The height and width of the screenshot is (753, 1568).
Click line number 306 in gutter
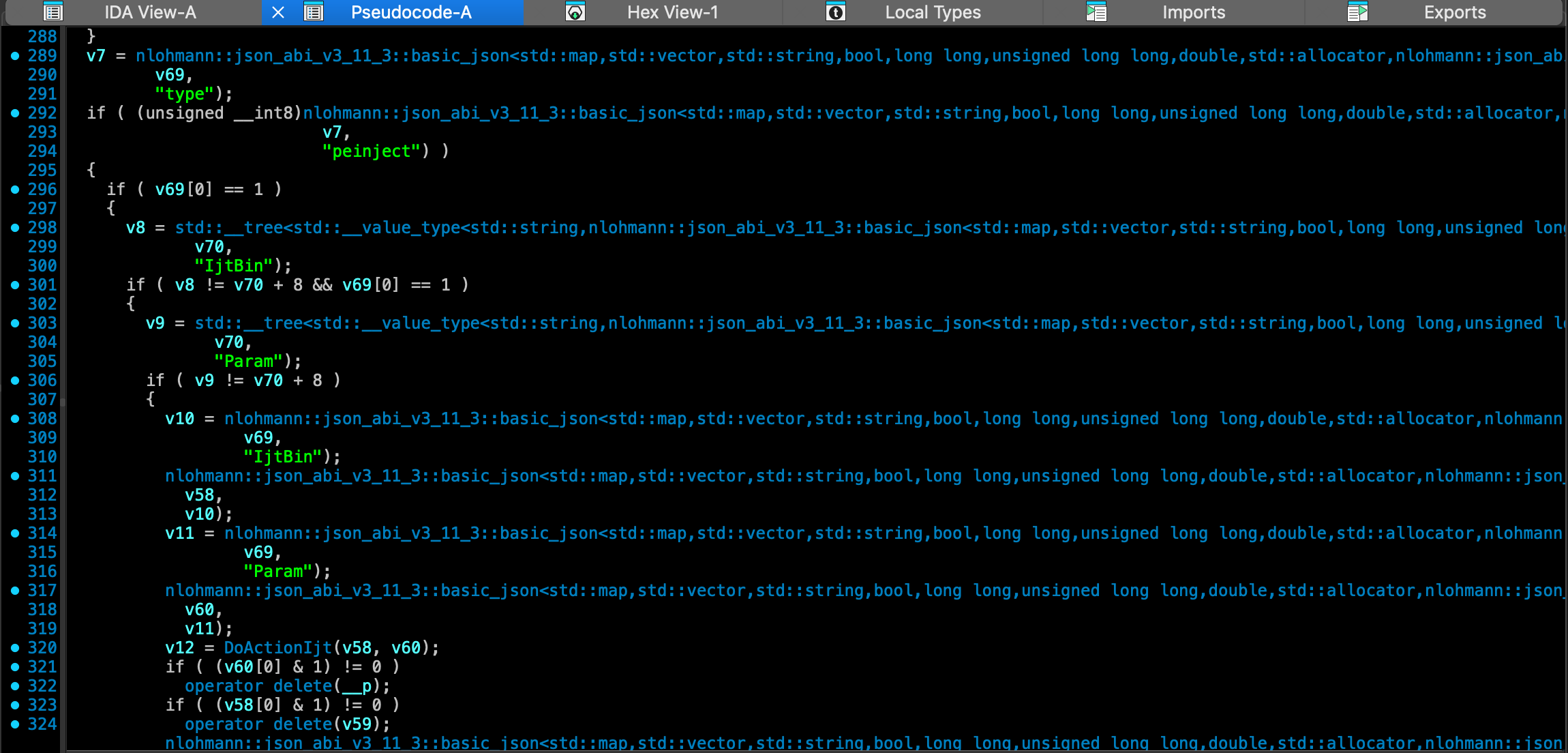click(42, 381)
